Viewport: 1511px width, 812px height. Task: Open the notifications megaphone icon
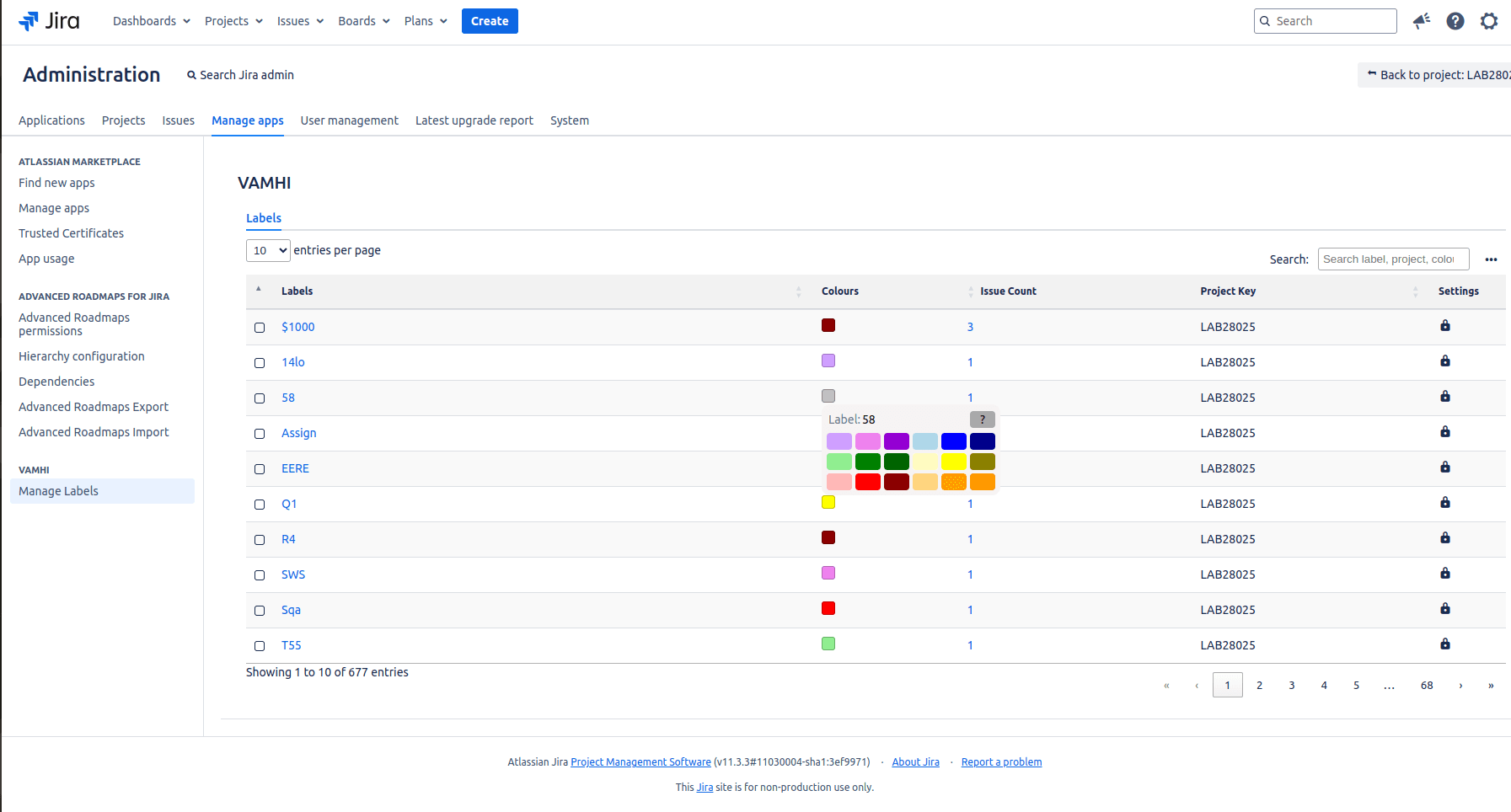tap(1422, 21)
